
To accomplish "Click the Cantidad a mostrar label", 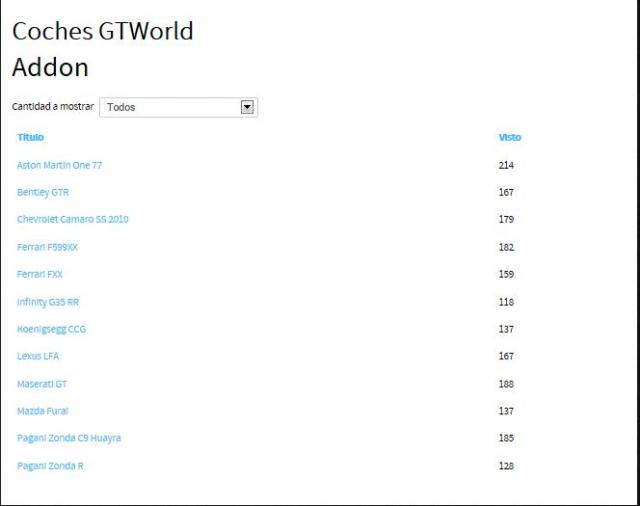I will coord(53,107).
